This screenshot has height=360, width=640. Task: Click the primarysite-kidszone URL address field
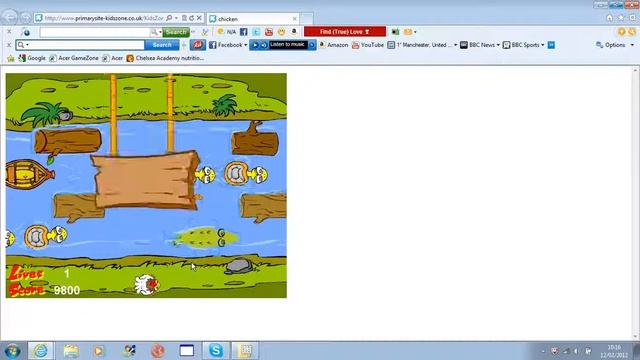tap(104, 18)
